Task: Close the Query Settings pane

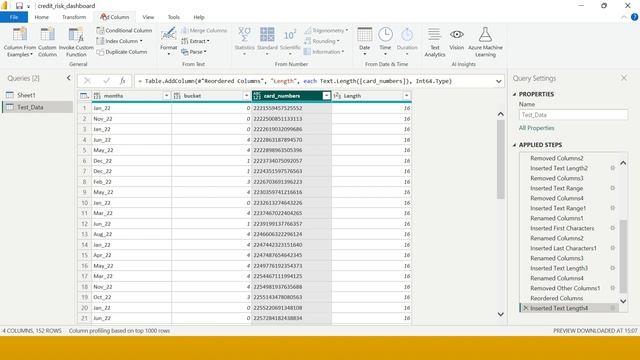Action: 624,78
